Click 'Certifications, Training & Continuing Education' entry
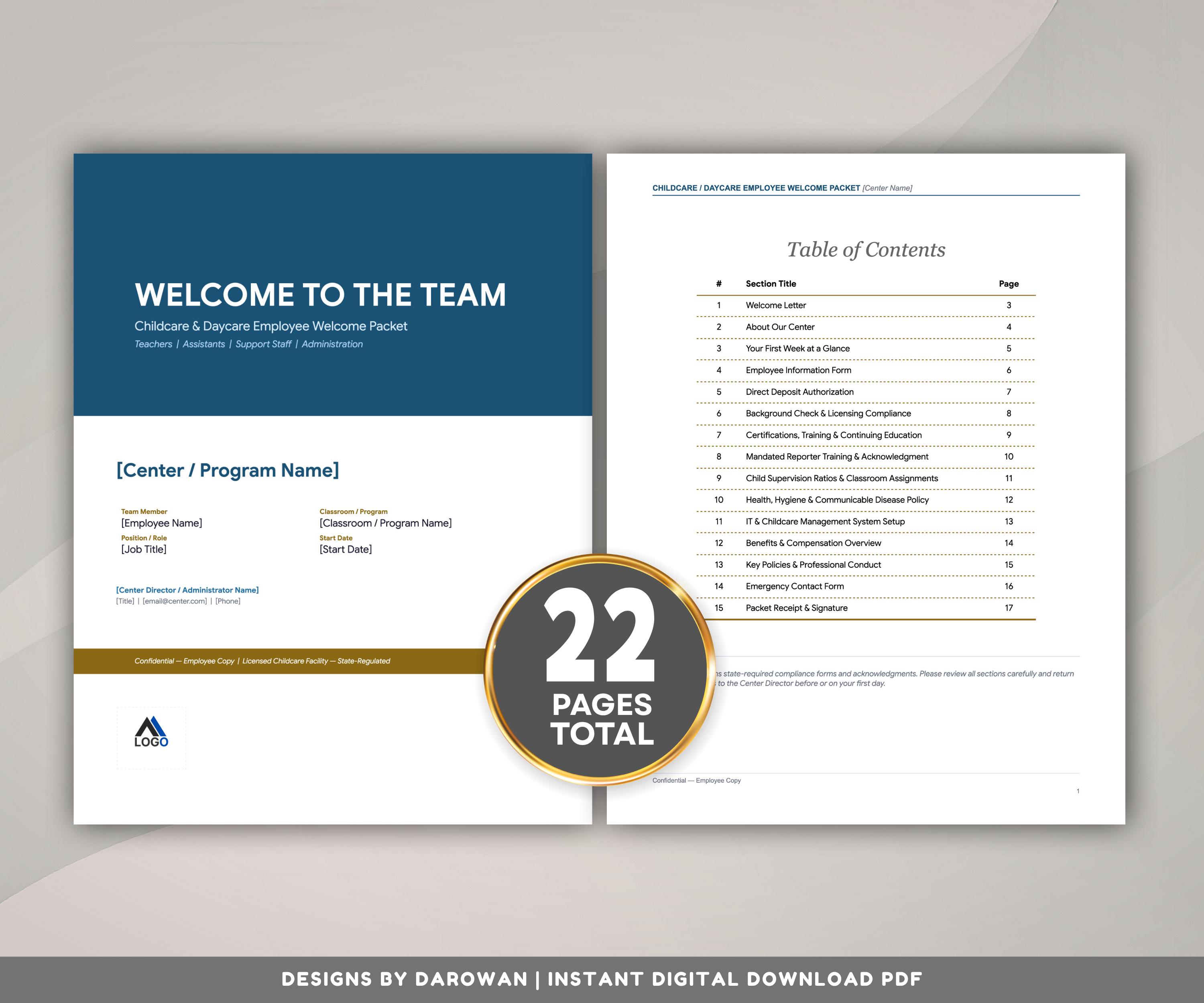 tap(834, 435)
